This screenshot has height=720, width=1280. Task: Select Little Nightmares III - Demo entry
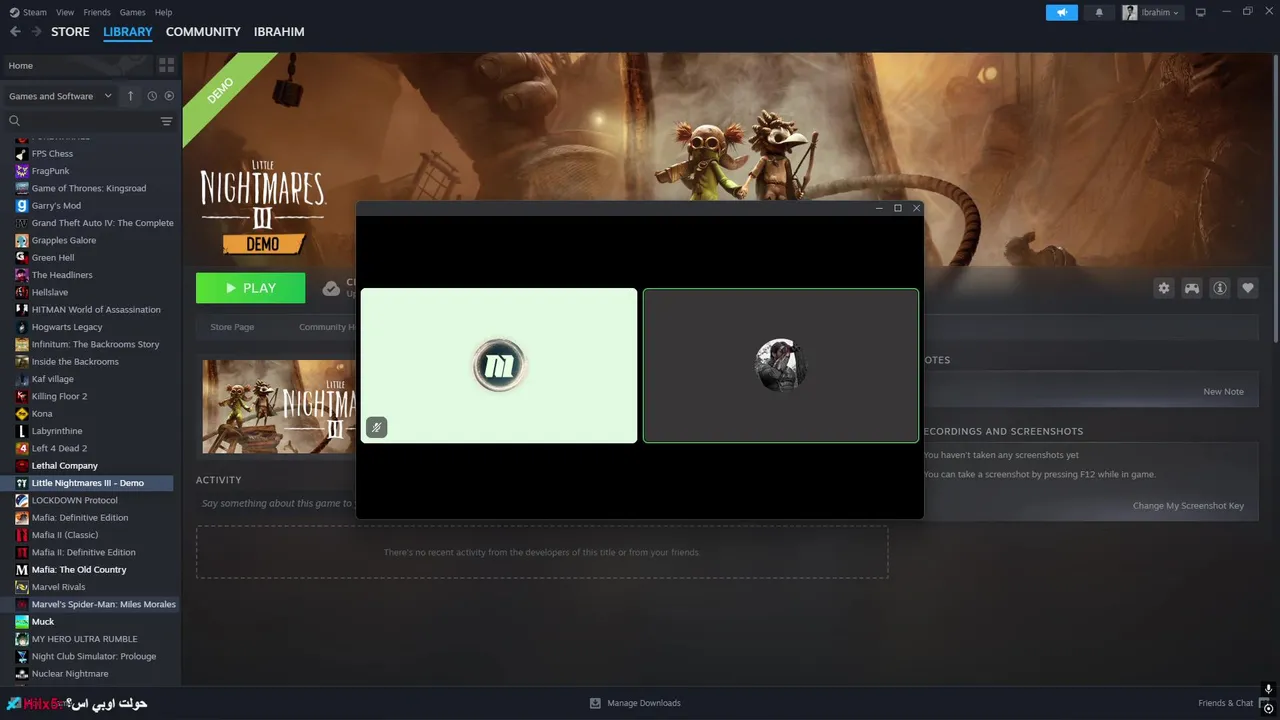(90, 483)
